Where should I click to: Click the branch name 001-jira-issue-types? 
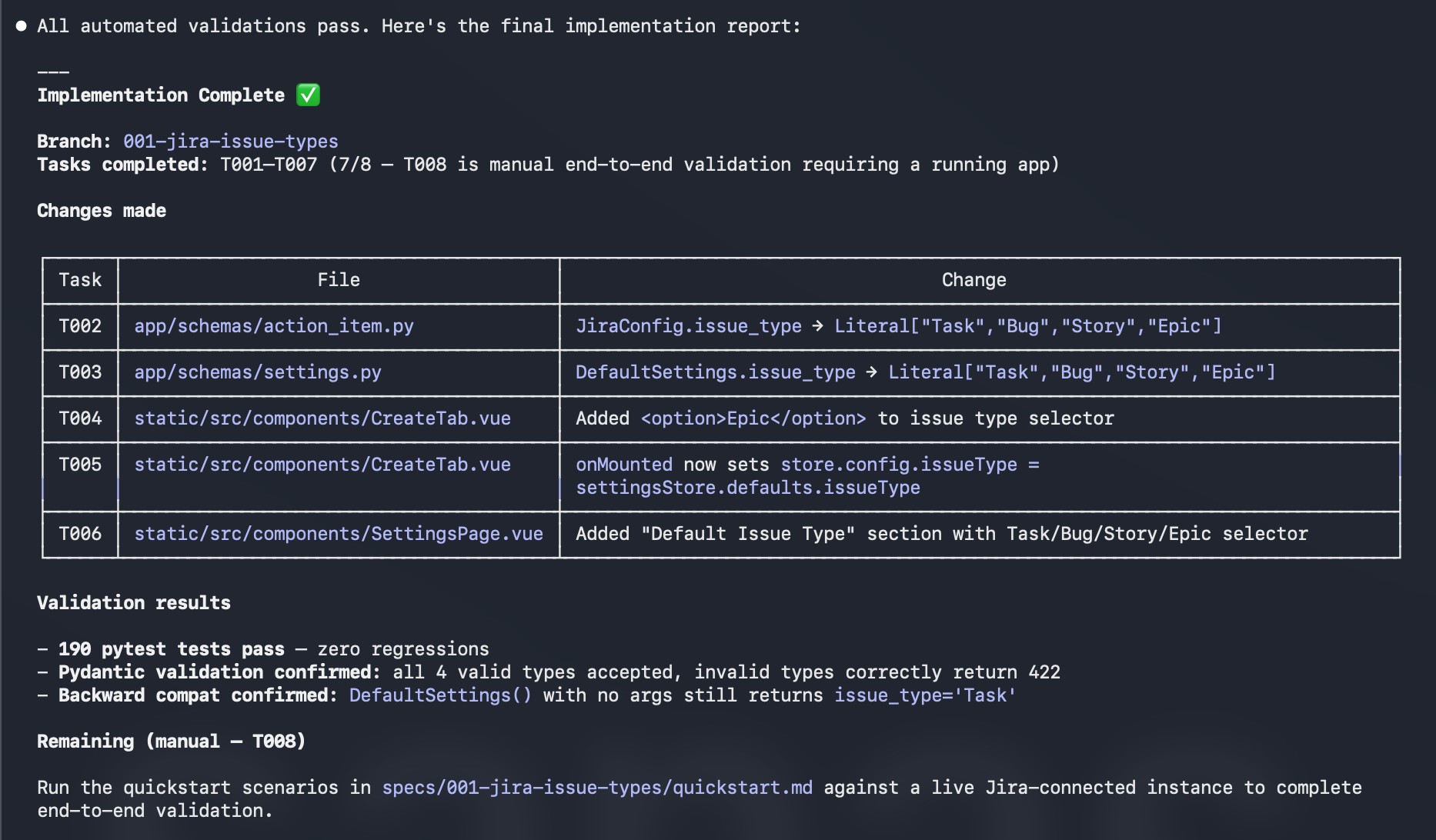coord(230,142)
